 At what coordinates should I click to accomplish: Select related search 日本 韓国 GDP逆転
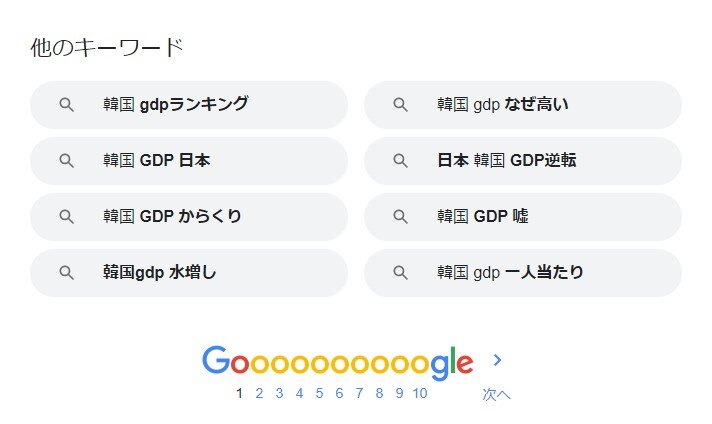523,161
